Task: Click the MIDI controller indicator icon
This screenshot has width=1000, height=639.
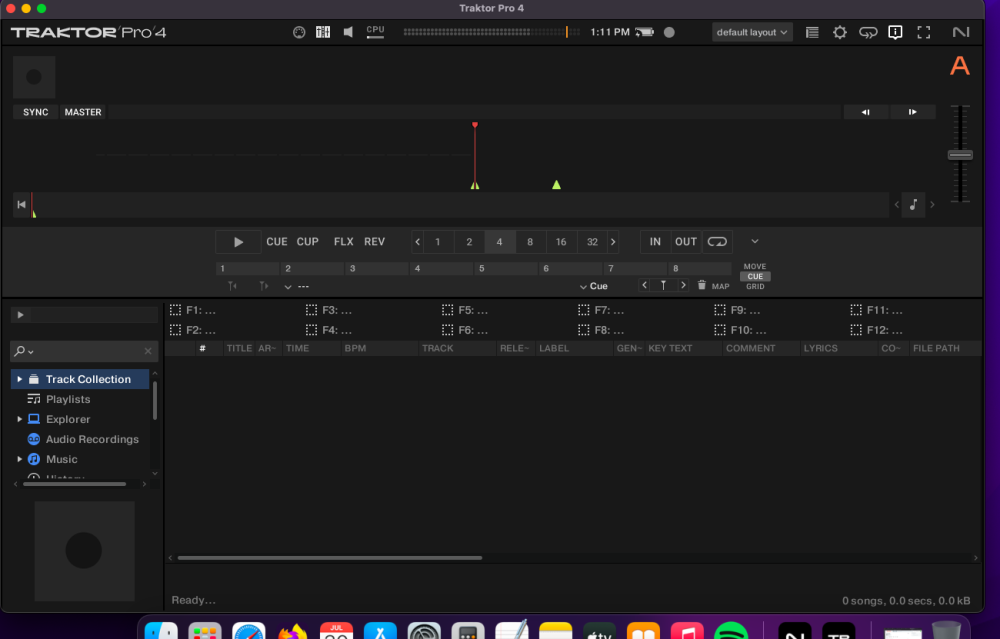Action: tap(299, 32)
